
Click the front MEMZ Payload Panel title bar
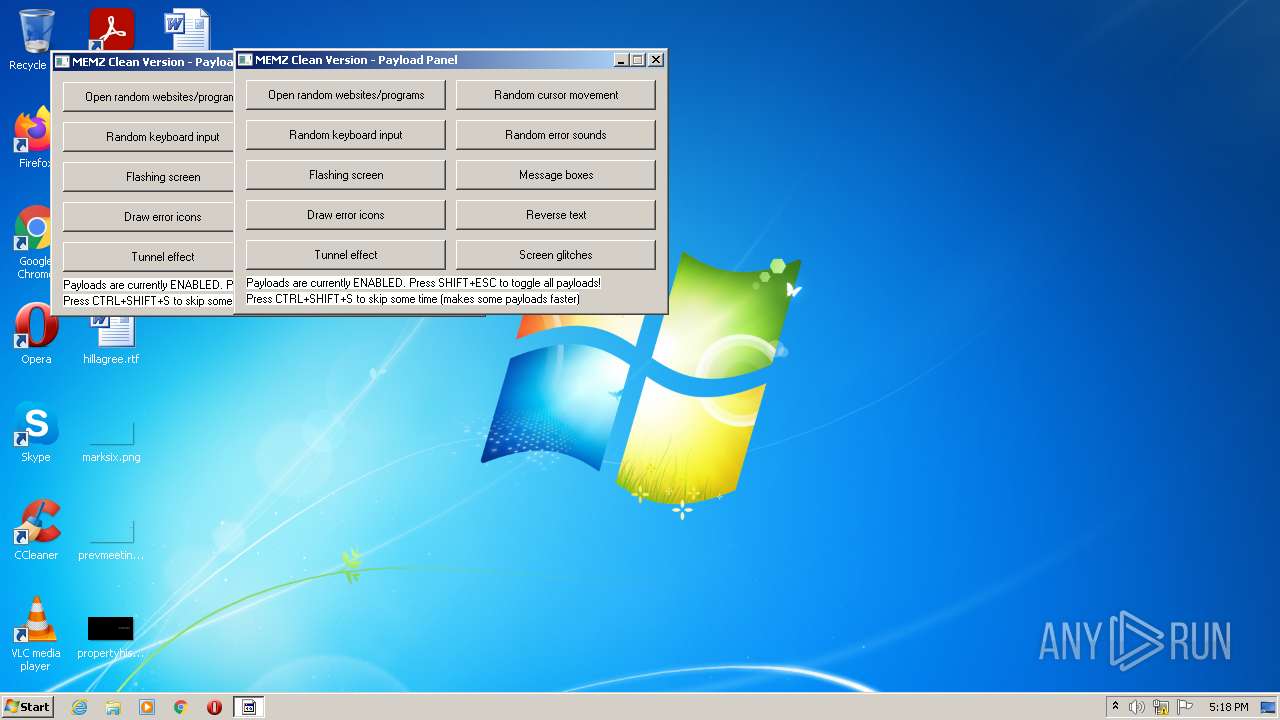click(x=451, y=60)
